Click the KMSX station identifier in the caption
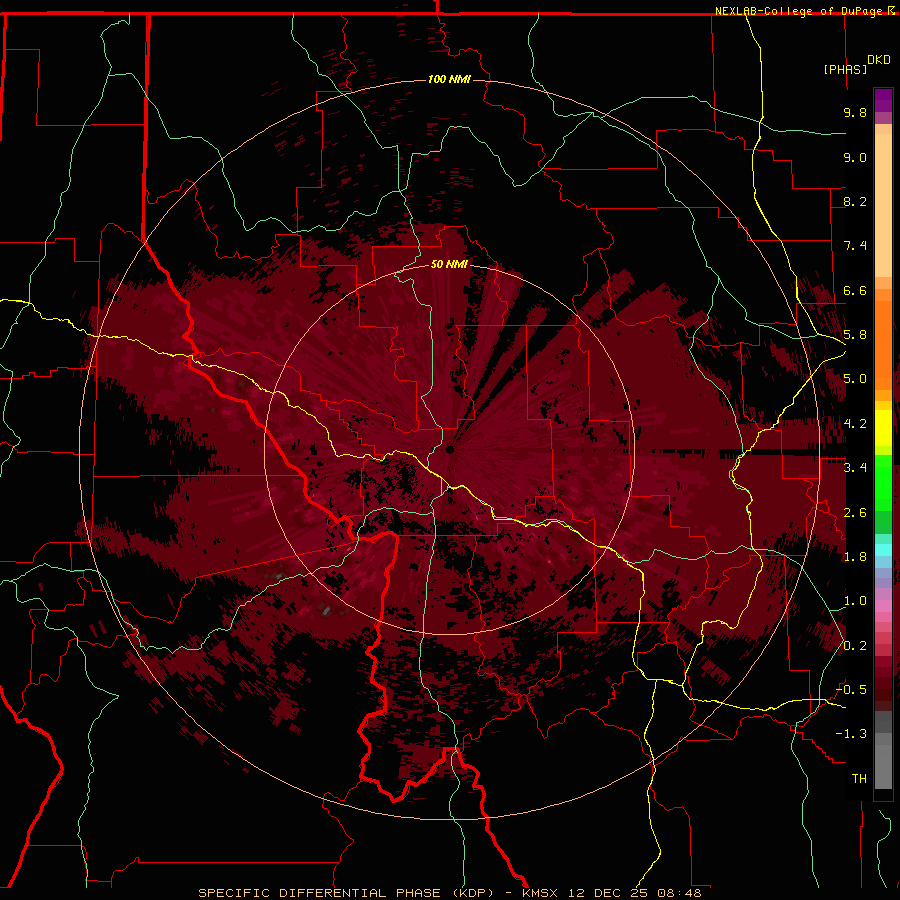 (540, 893)
